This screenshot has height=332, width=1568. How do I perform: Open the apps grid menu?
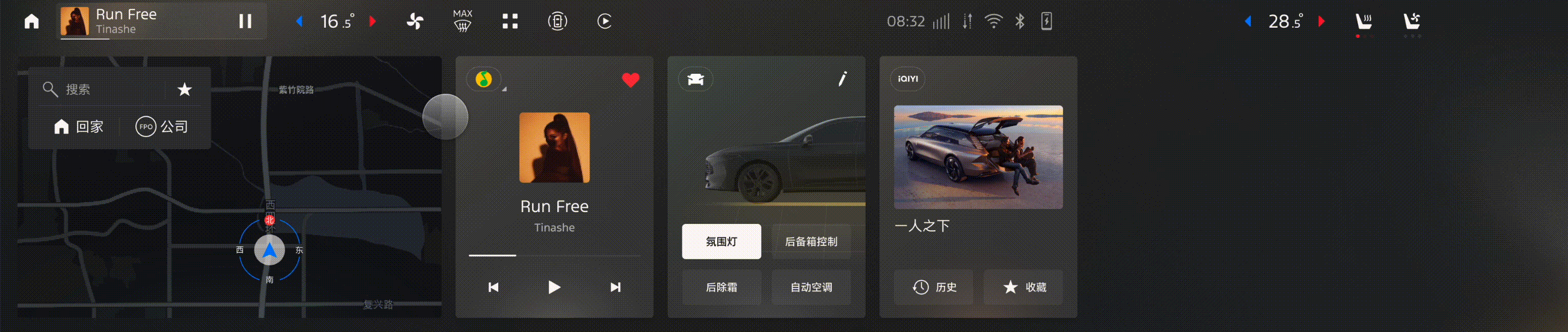[510, 22]
